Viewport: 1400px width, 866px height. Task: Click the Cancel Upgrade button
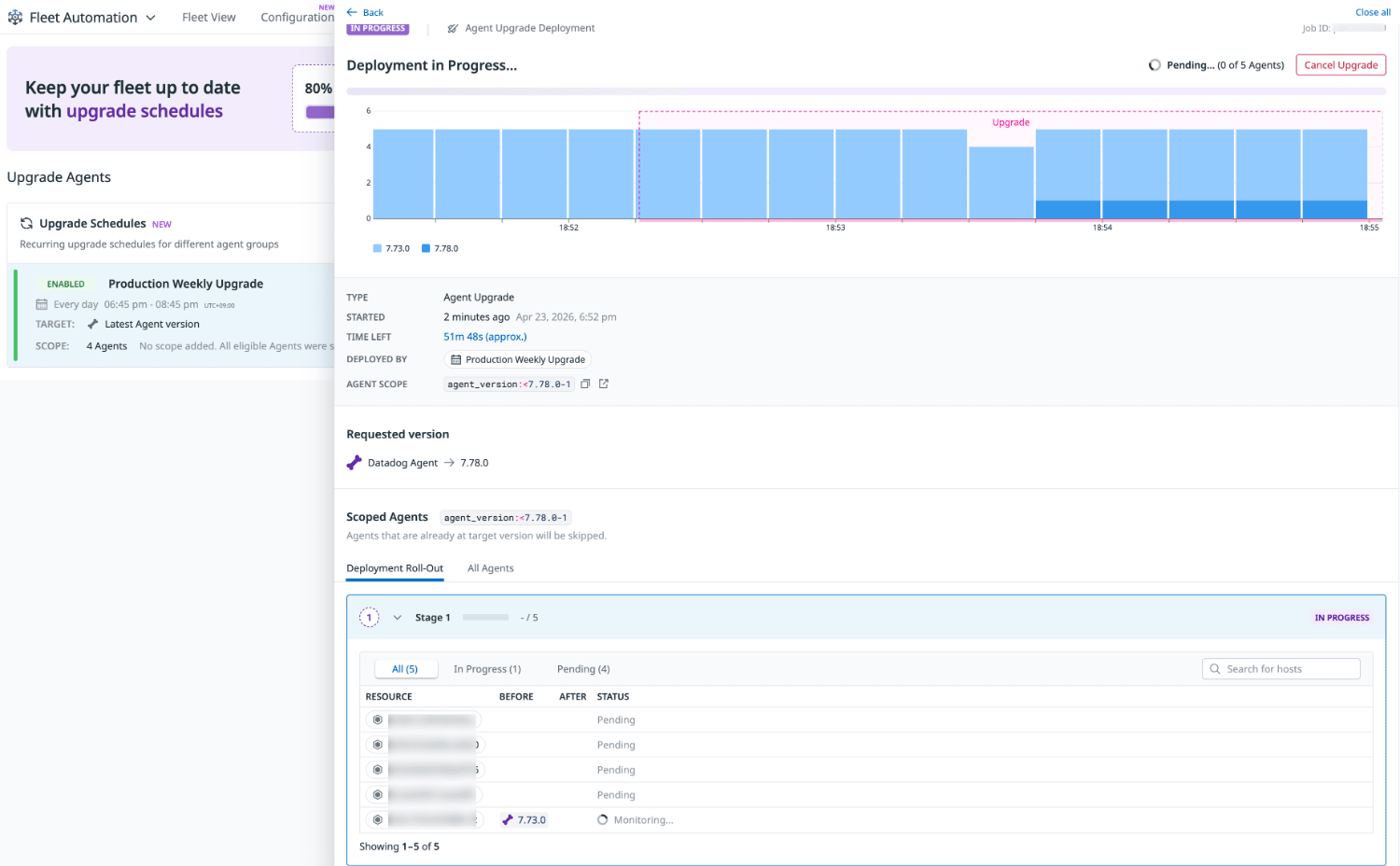[x=1340, y=65]
